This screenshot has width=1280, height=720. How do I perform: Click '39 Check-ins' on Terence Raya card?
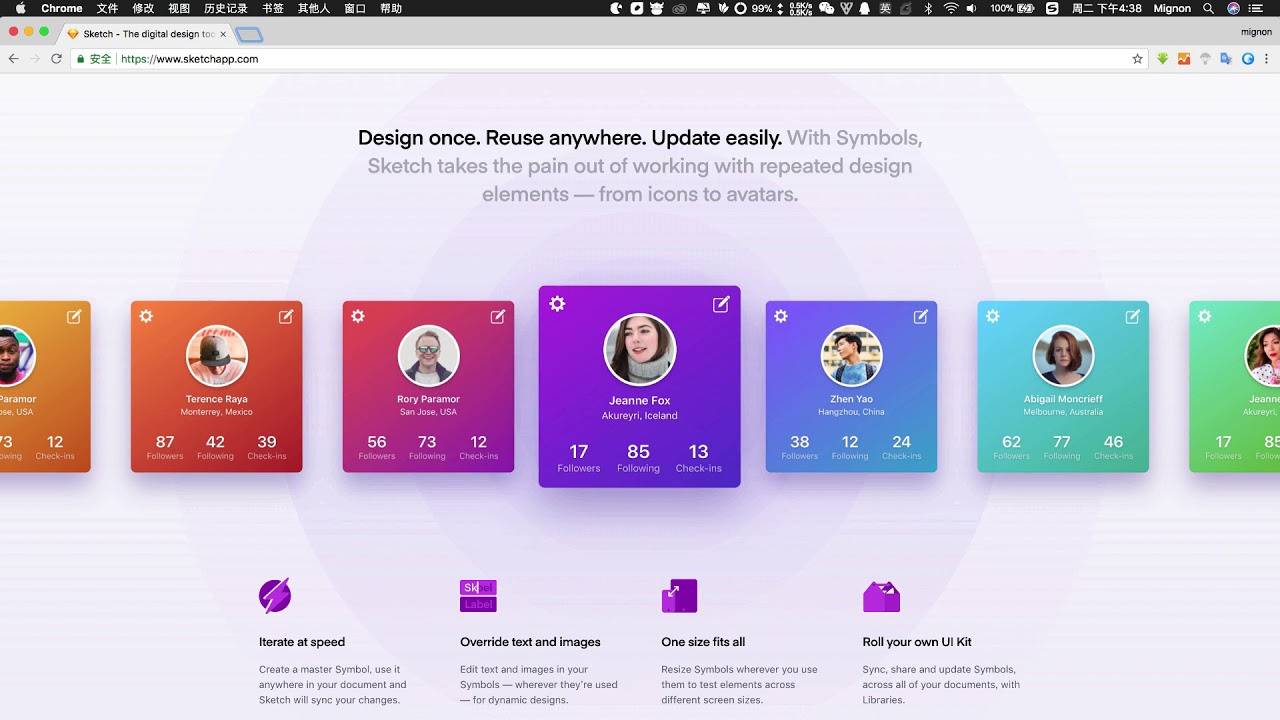pyautogui.click(x=267, y=447)
